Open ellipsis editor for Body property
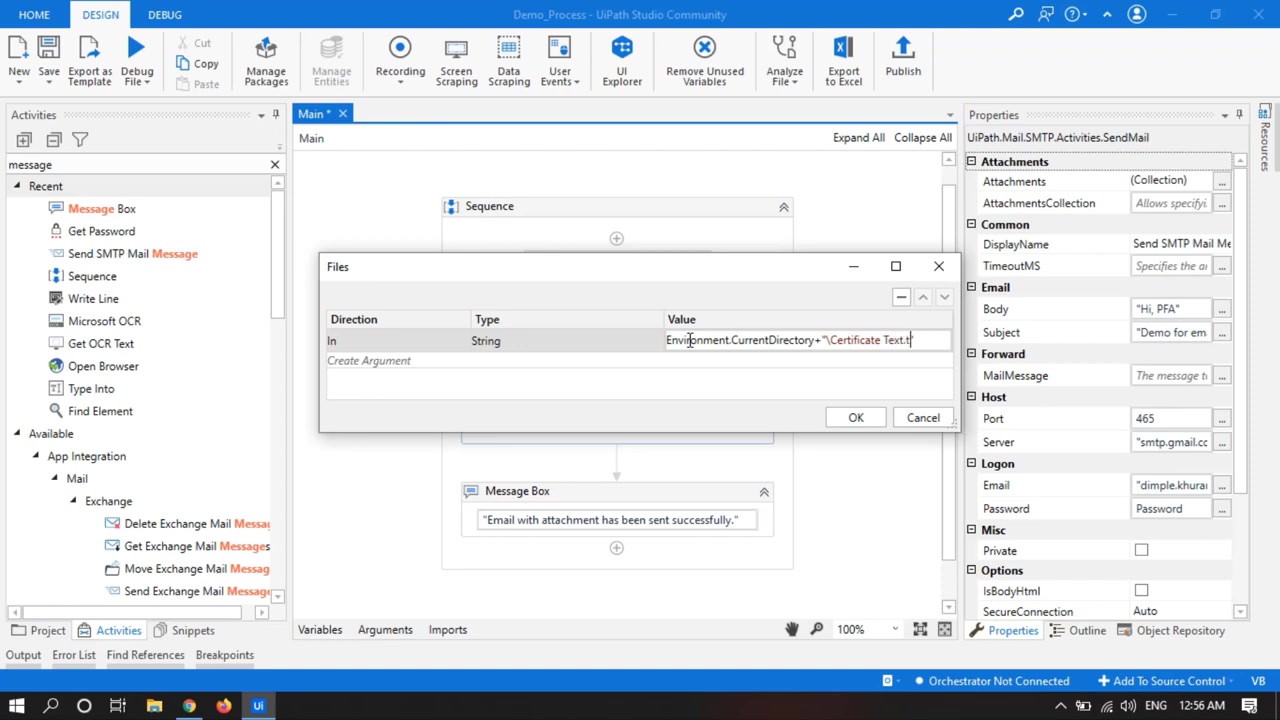 pos(1222,309)
